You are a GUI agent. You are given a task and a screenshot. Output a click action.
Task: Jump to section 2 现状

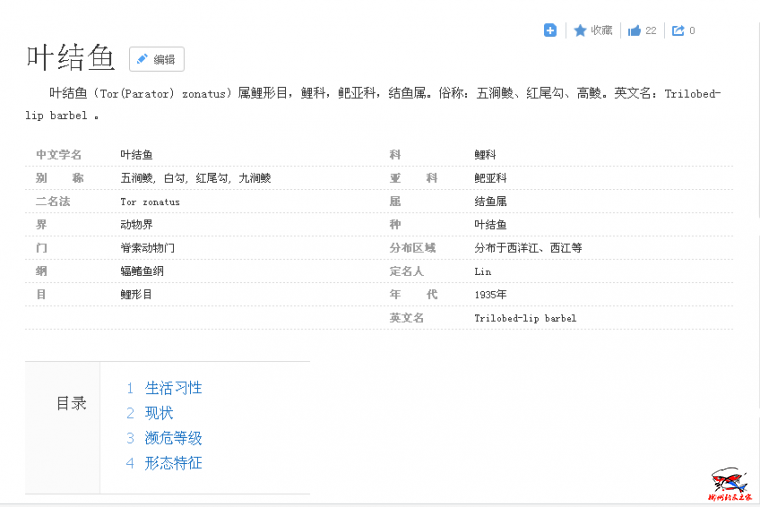point(159,413)
